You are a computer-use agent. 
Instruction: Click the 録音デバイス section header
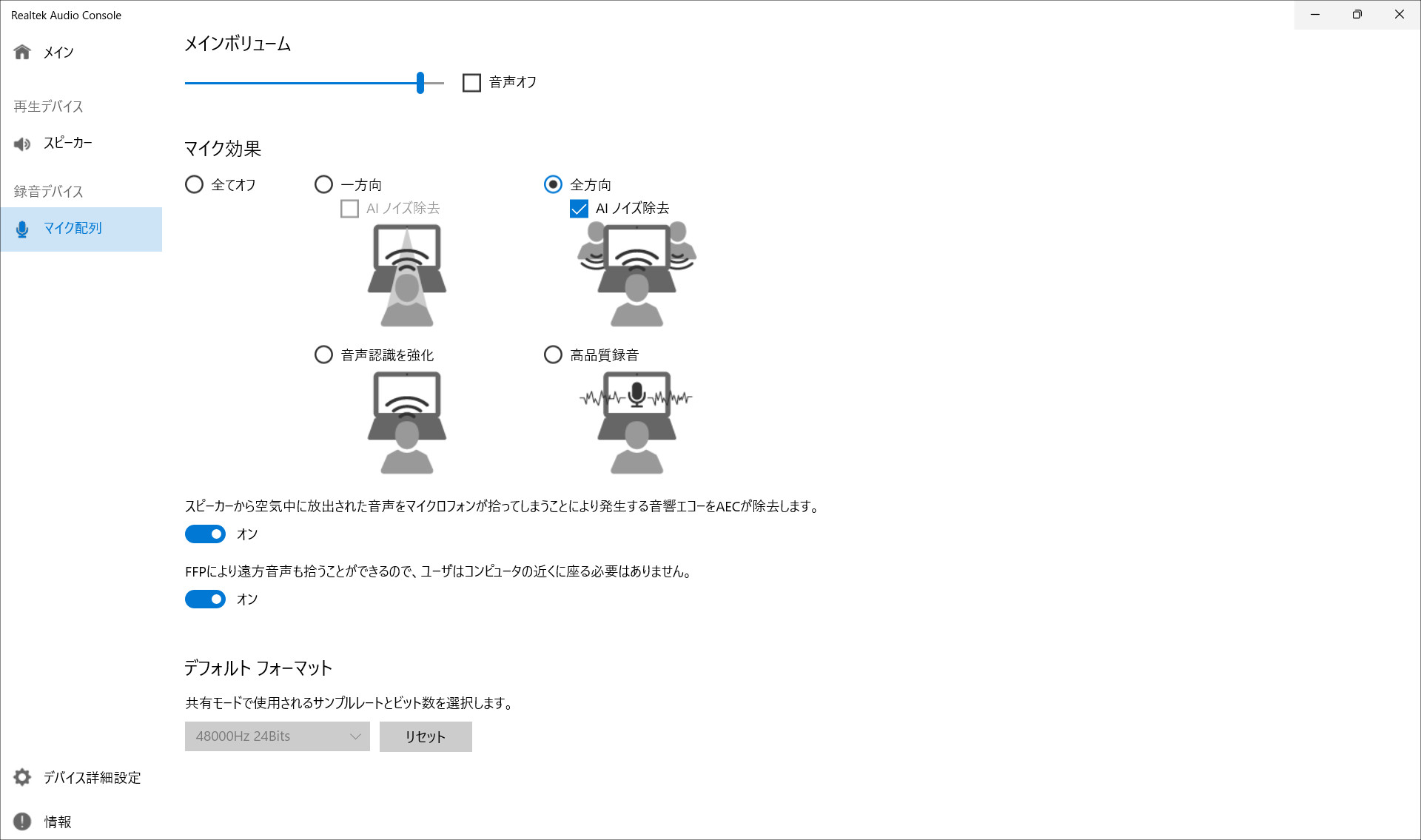(47, 191)
